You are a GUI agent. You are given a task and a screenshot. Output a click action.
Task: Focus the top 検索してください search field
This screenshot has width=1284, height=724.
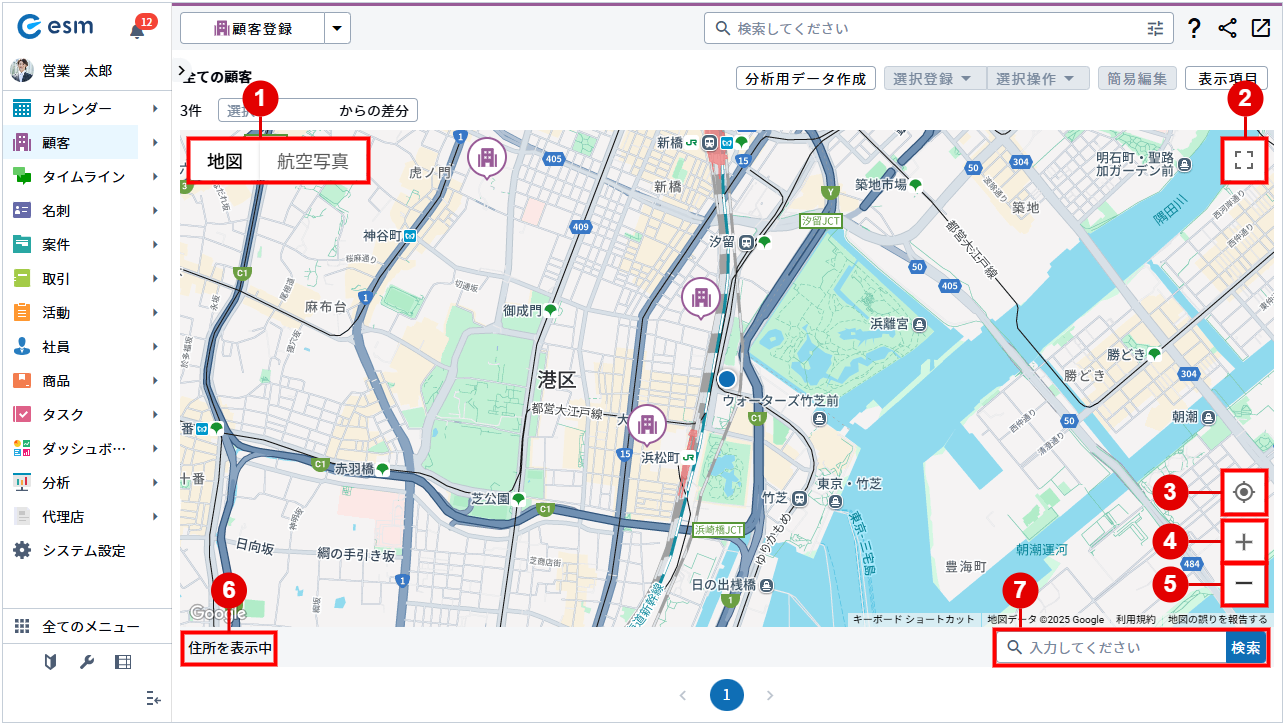[x=940, y=28]
